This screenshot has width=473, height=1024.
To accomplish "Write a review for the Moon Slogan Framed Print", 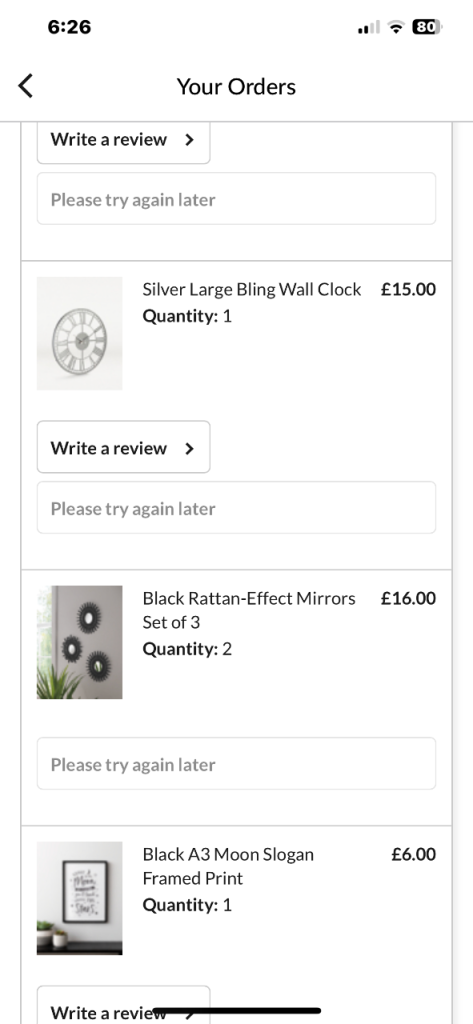I will (x=123, y=1004).
